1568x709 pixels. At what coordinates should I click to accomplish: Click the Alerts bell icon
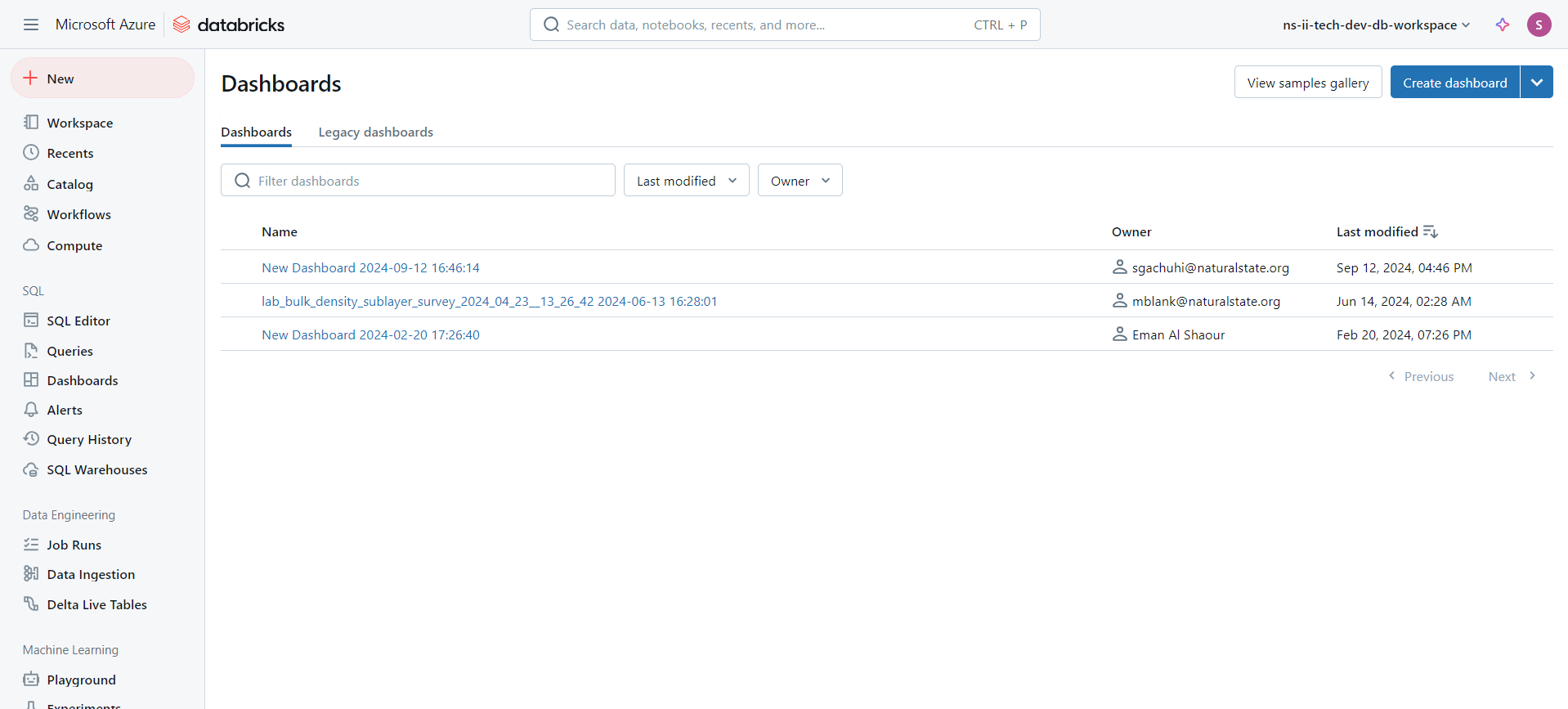[x=31, y=409]
